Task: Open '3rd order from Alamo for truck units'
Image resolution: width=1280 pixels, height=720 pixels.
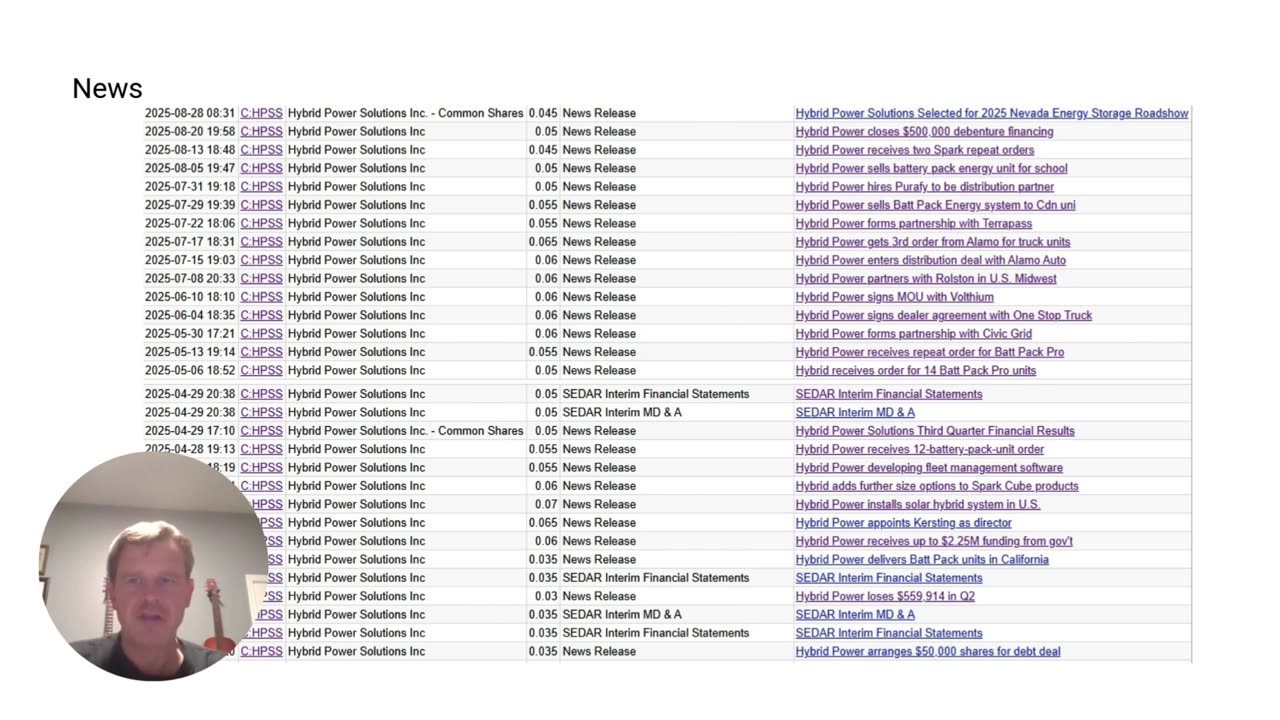Action: click(932, 241)
